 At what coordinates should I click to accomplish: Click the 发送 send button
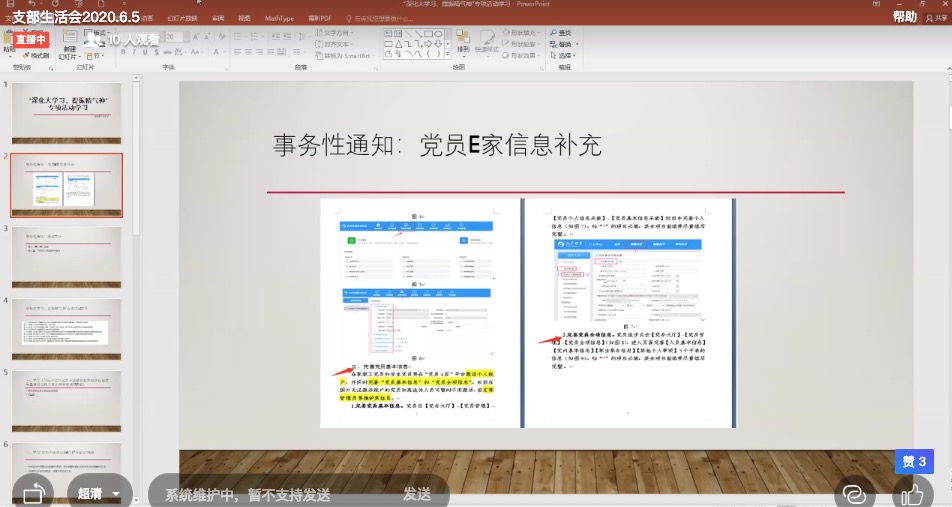tap(417, 494)
